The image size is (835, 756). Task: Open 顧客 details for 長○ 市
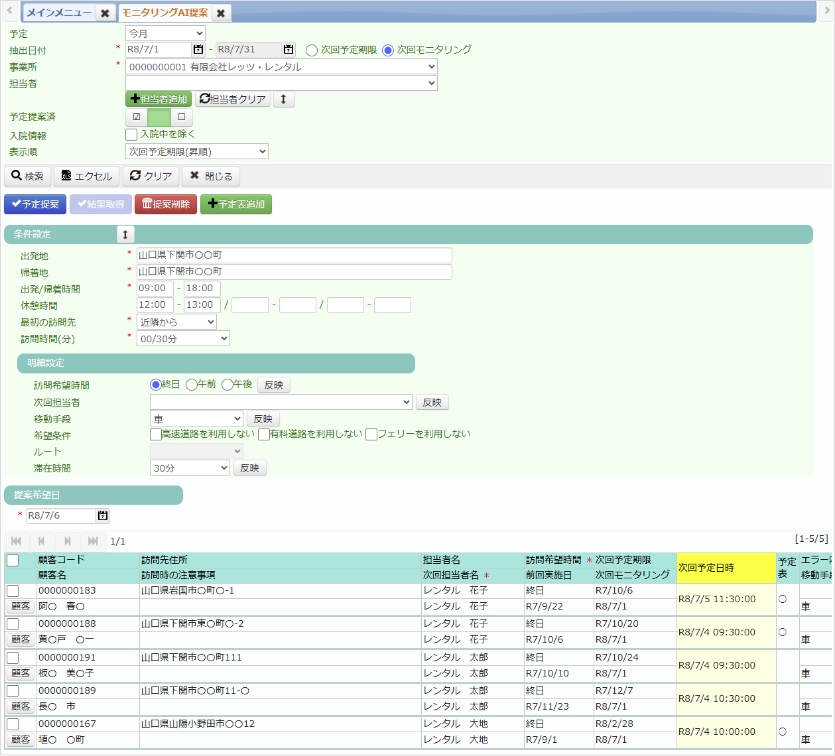pyautogui.click(x=20, y=706)
